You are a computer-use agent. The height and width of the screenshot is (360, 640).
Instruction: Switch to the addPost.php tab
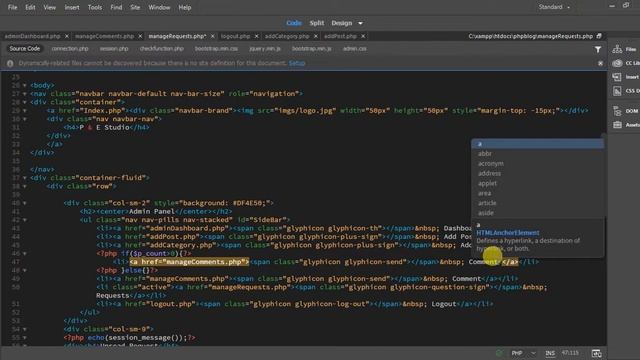(x=340, y=36)
